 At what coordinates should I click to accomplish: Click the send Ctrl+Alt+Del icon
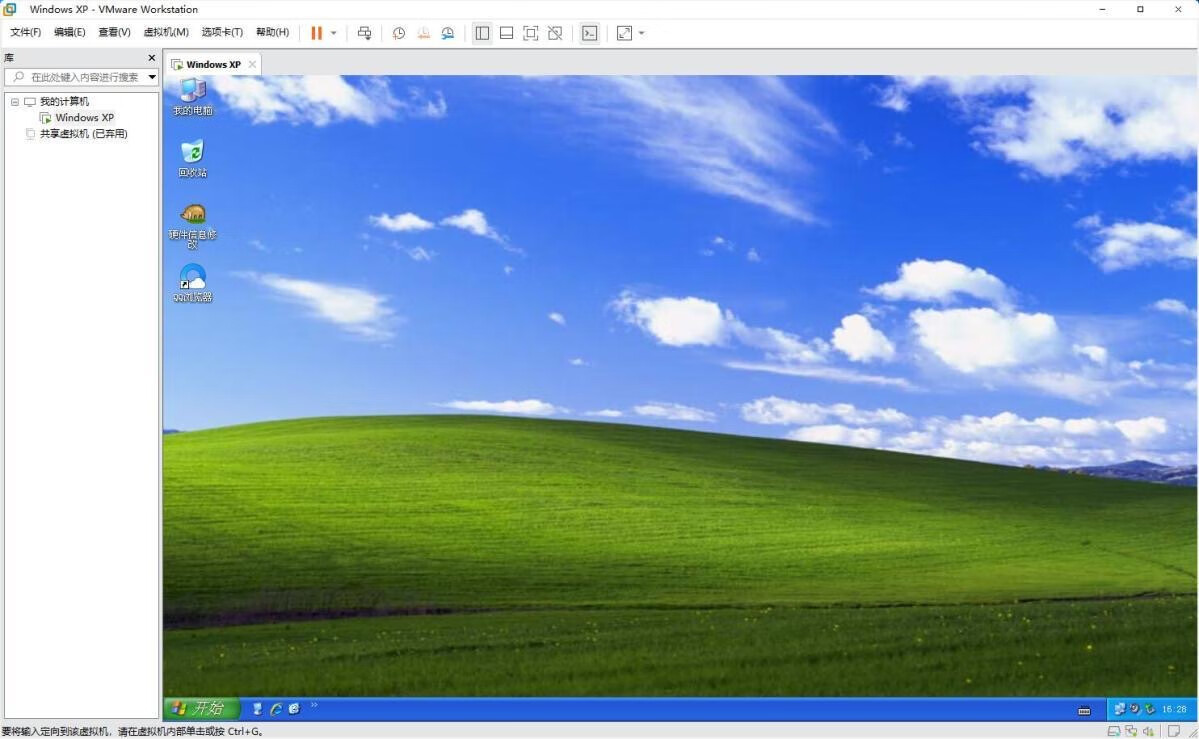click(x=364, y=33)
